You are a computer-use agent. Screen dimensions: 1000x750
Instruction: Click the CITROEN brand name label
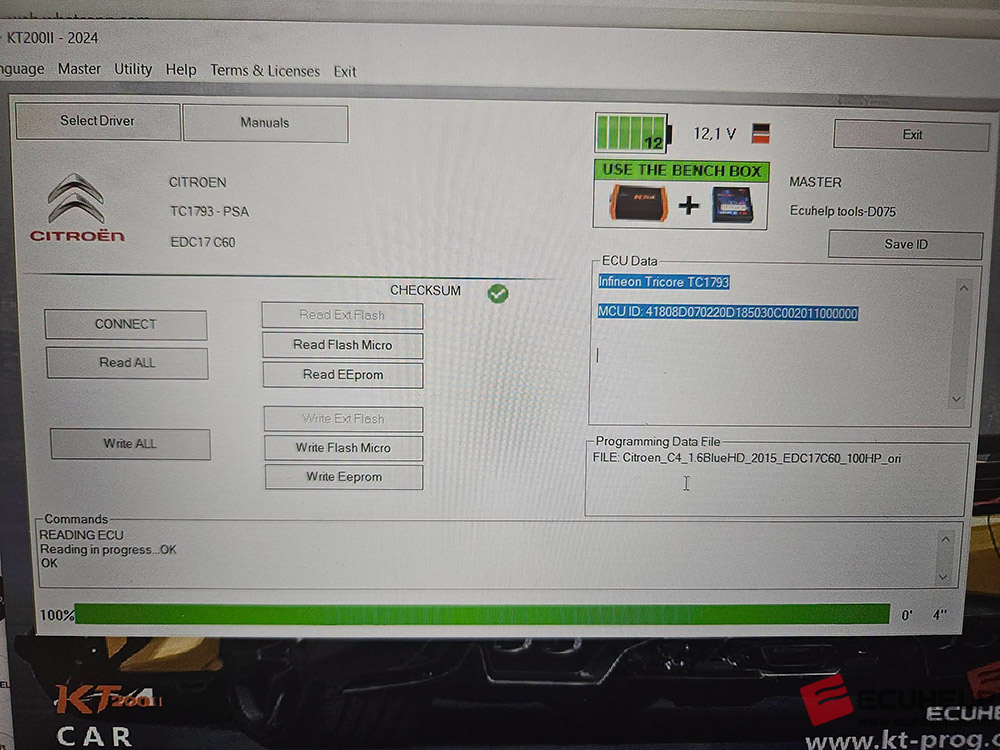198,182
